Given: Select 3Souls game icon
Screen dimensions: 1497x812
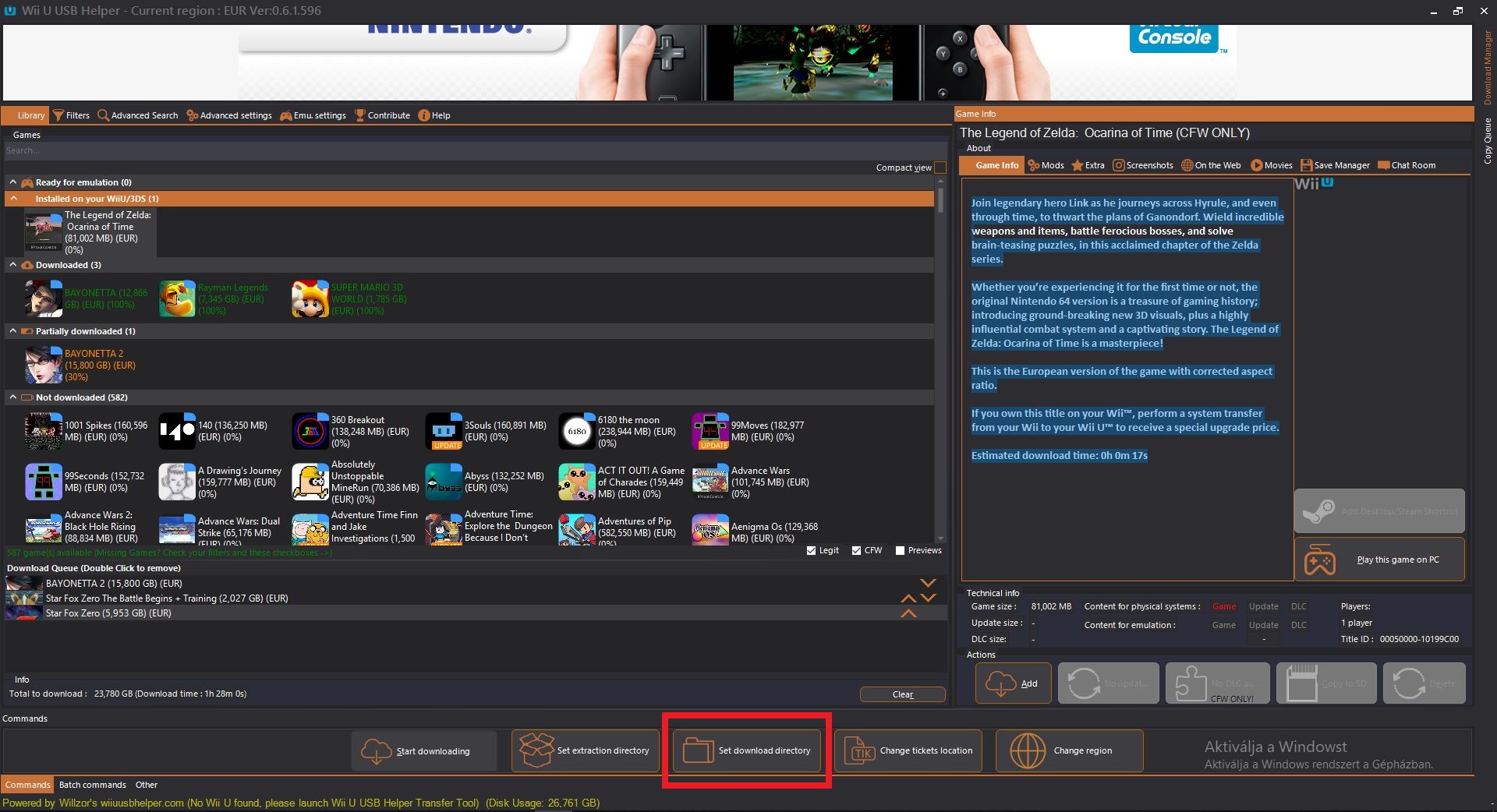Looking at the screenshot, I should coord(444,431).
